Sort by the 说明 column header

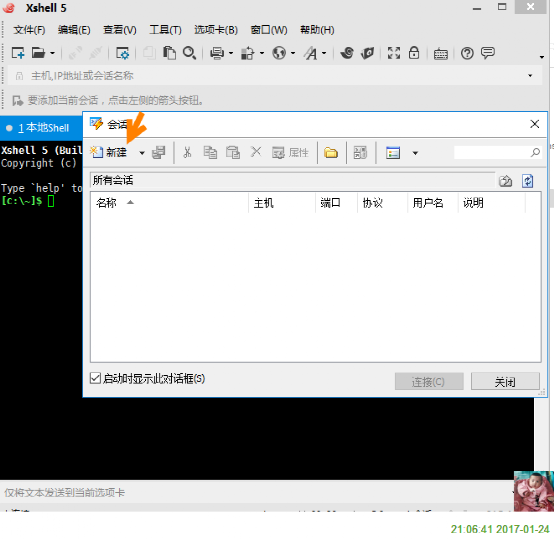click(x=492, y=203)
